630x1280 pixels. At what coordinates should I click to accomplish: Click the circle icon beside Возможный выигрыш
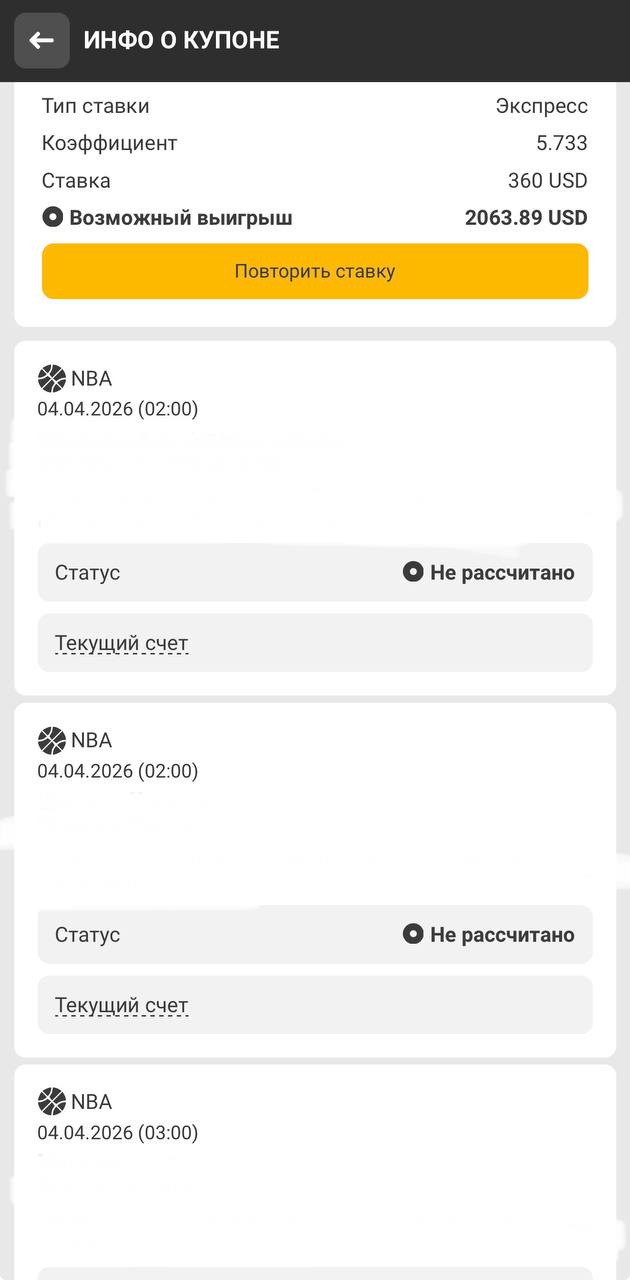point(52,217)
